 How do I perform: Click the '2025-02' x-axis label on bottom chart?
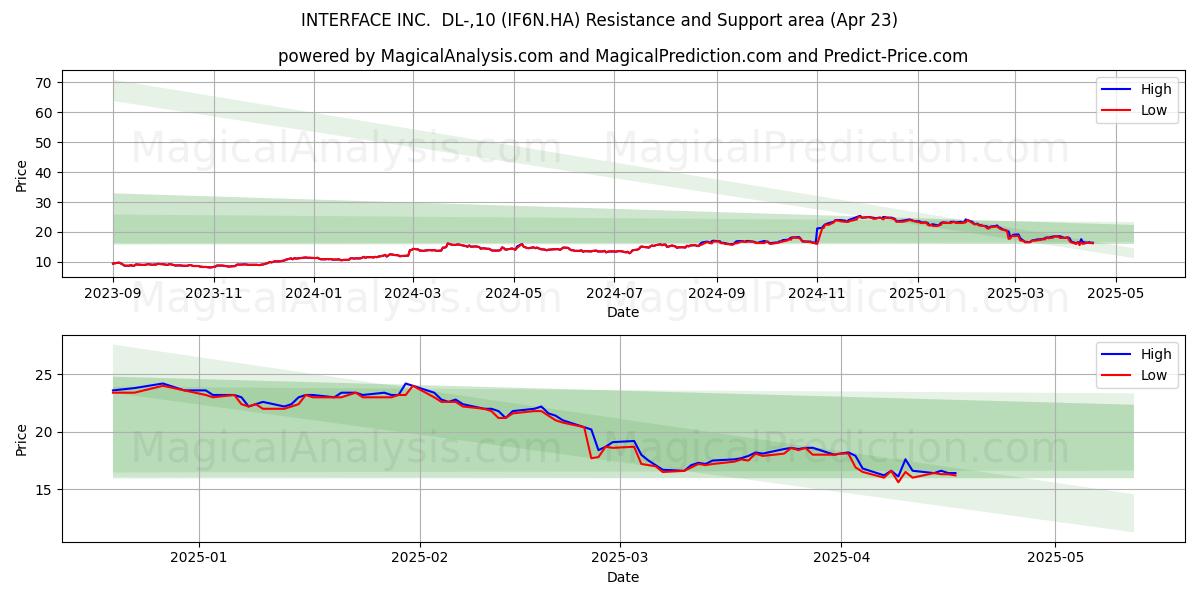(420, 558)
